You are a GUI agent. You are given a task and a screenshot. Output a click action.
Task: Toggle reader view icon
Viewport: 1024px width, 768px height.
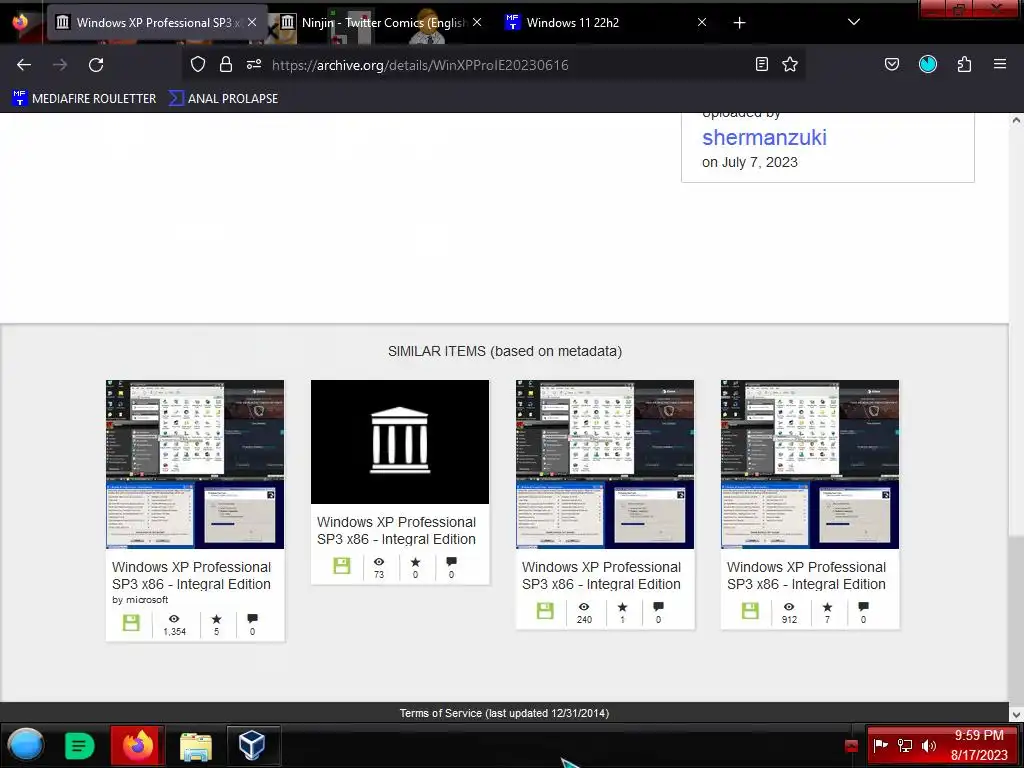pos(761,64)
